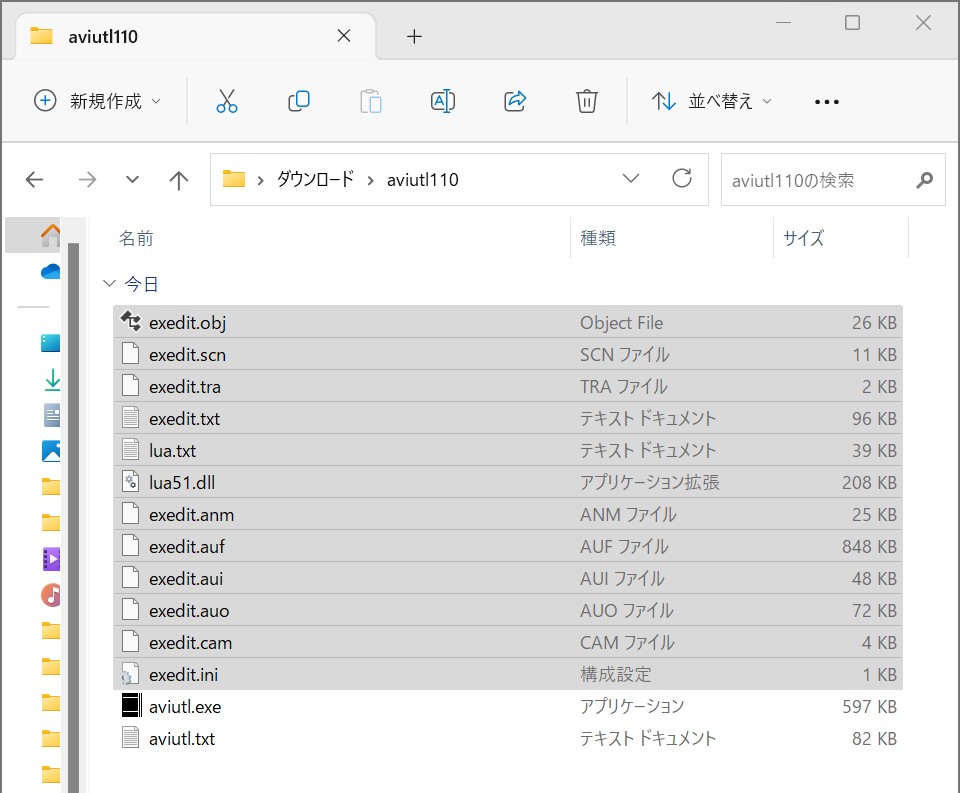
Task: Open OneDrive cloud icon in sidebar
Action: 51,271
